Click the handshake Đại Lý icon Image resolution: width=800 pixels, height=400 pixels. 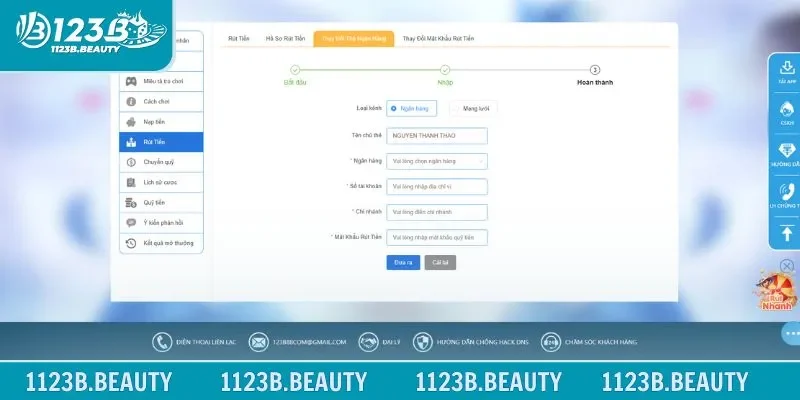(367, 342)
